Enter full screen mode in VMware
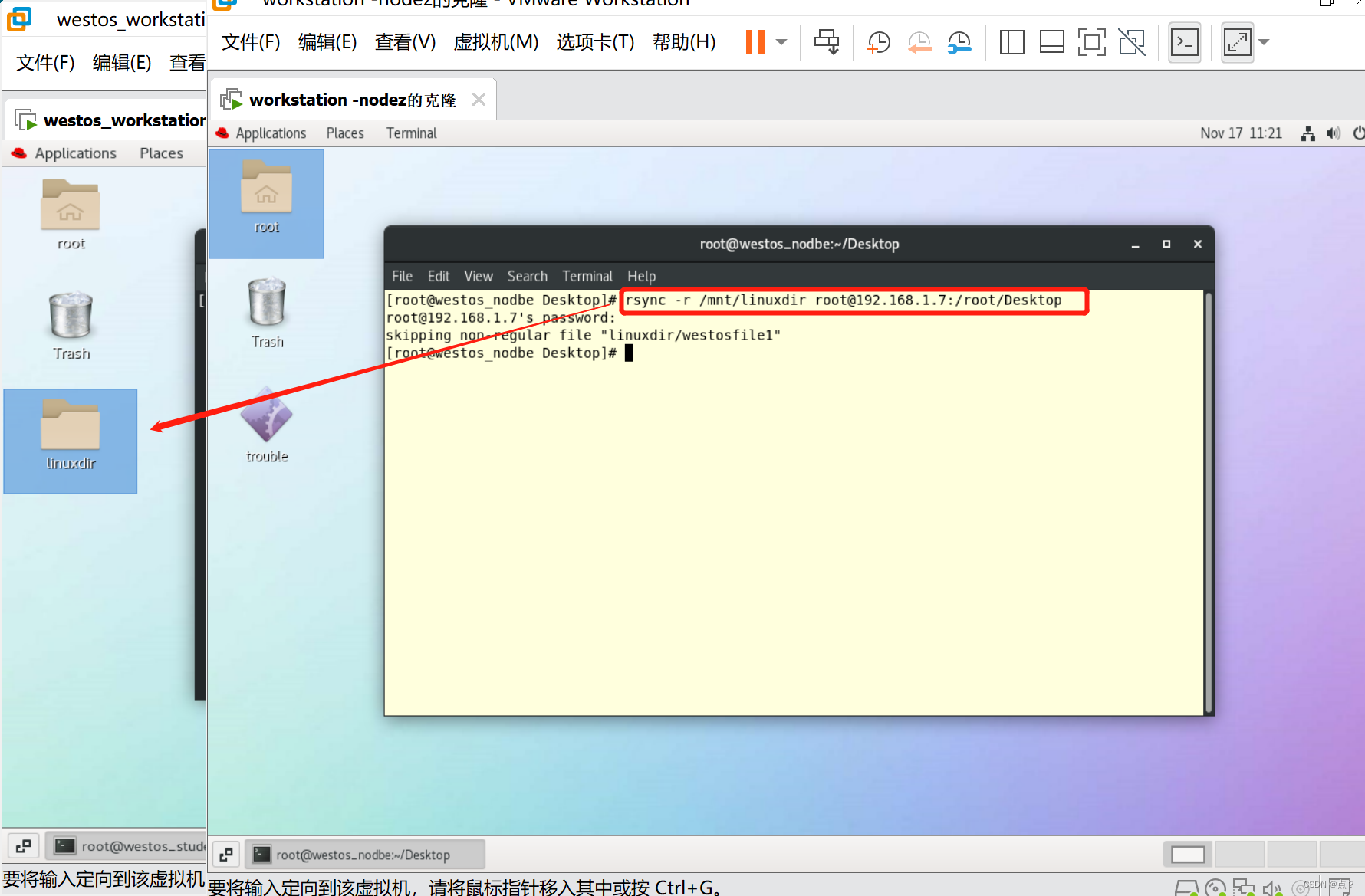This screenshot has height=896, width=1365. (1092, 42)
